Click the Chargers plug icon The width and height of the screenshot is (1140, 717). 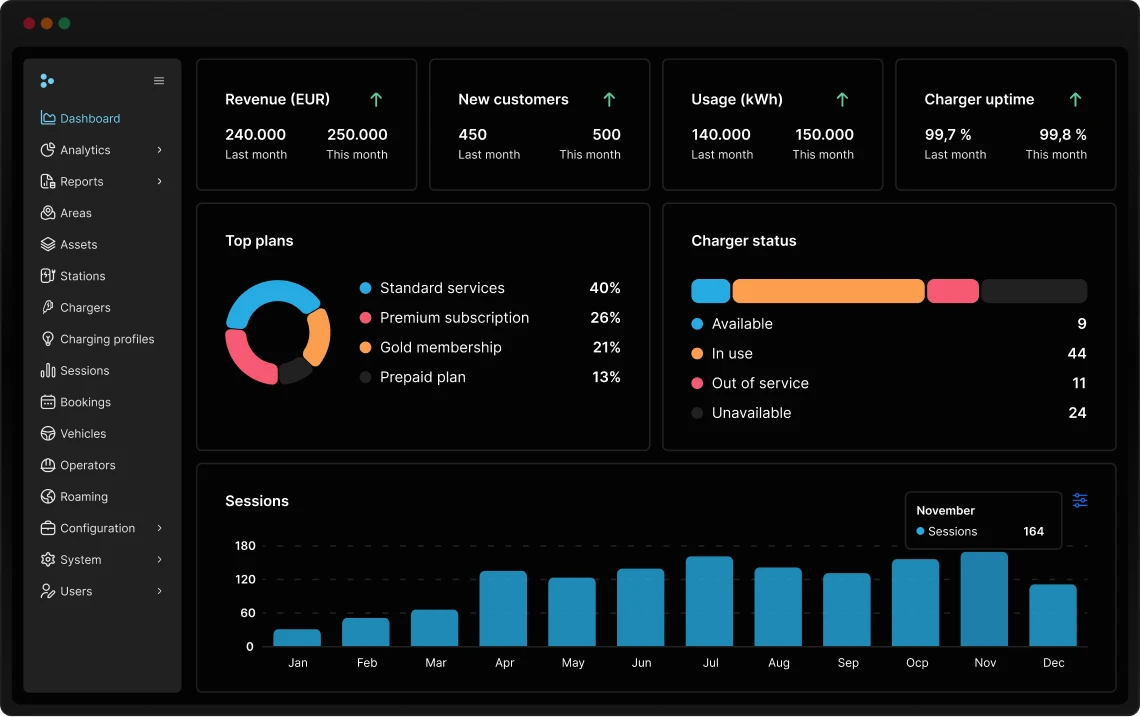(48, 307)
